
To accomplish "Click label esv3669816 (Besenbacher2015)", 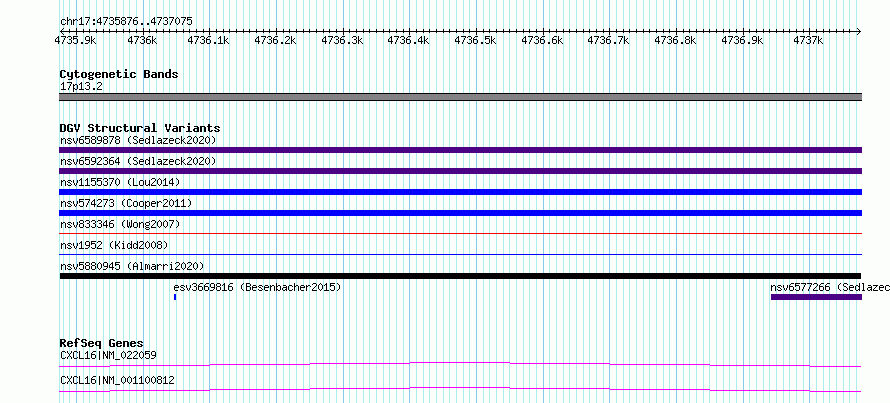I will (257, 287).
